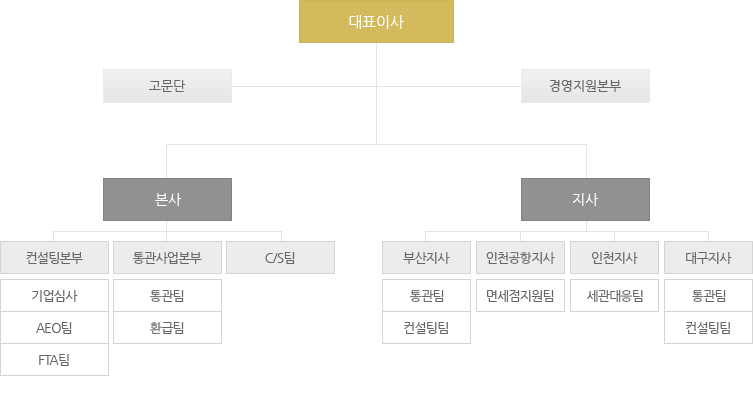Select the 인천공항지사 branch
This screenshot has height=396, width=753.
pyautogui.click(x=520, y=258)
